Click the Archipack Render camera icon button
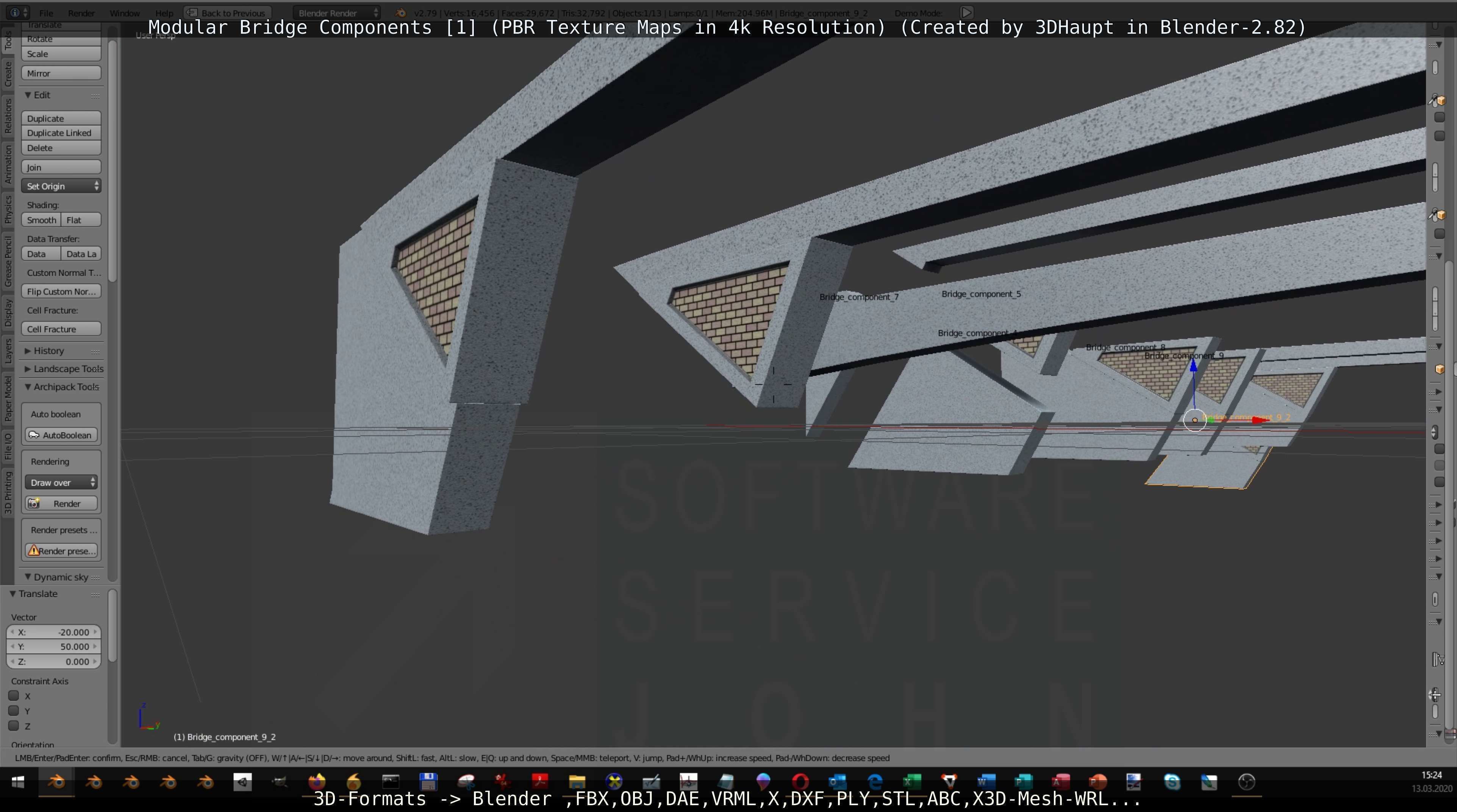1457x812 pixels. click(x=61, y=503)
